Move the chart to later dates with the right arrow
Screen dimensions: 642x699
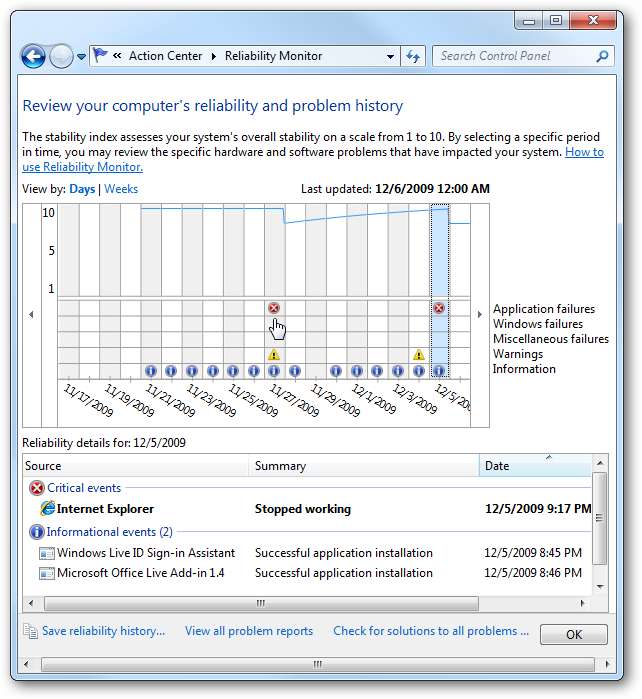480,314
